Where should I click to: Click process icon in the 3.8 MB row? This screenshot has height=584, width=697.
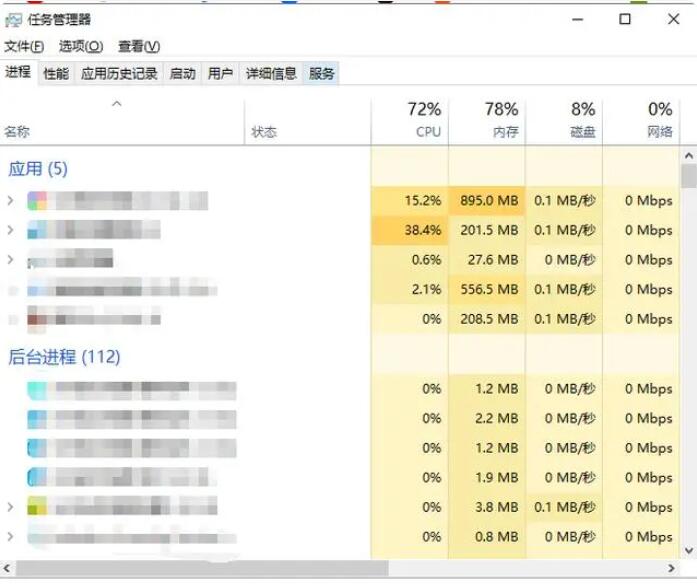(x=37, y=507)
